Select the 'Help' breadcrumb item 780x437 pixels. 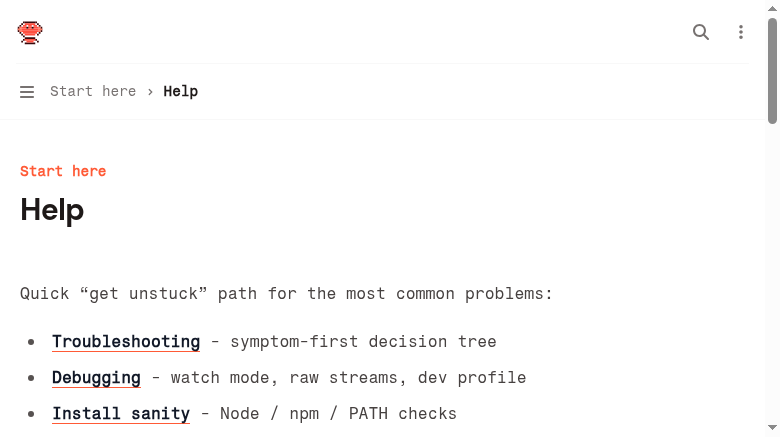coord(181,92)
